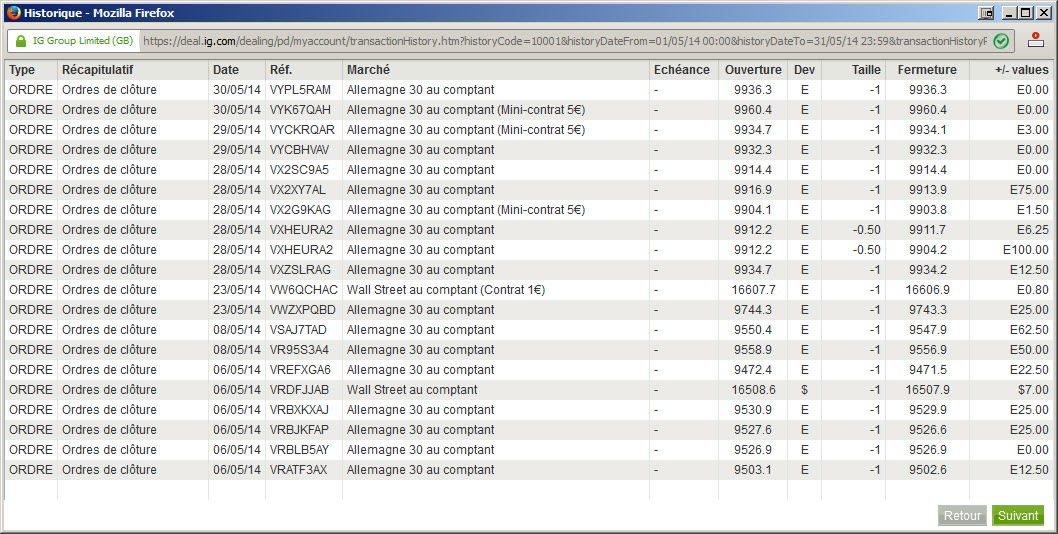Click the Ouverture column header

[x=753, y=70]
